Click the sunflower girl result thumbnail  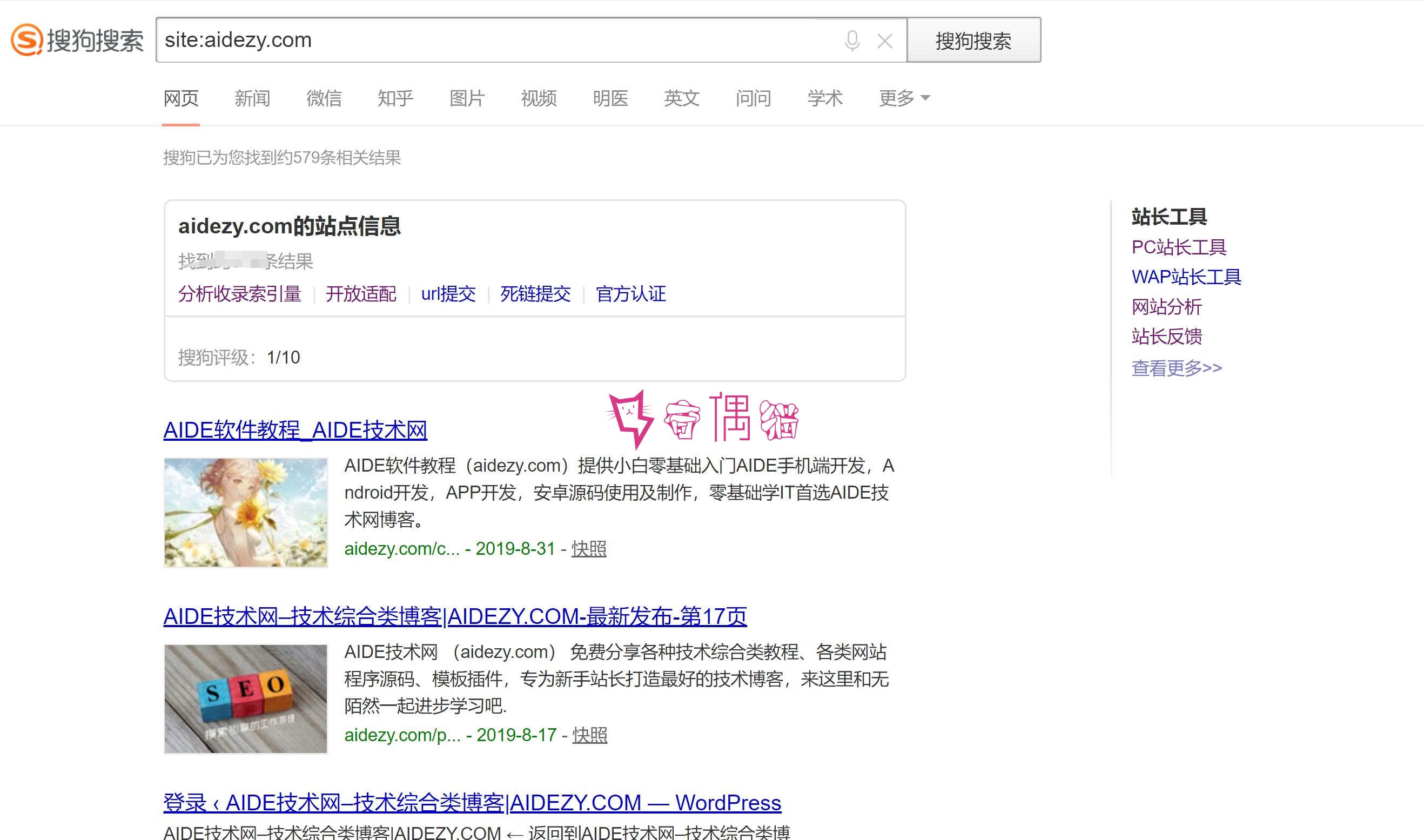coord(246,513)
